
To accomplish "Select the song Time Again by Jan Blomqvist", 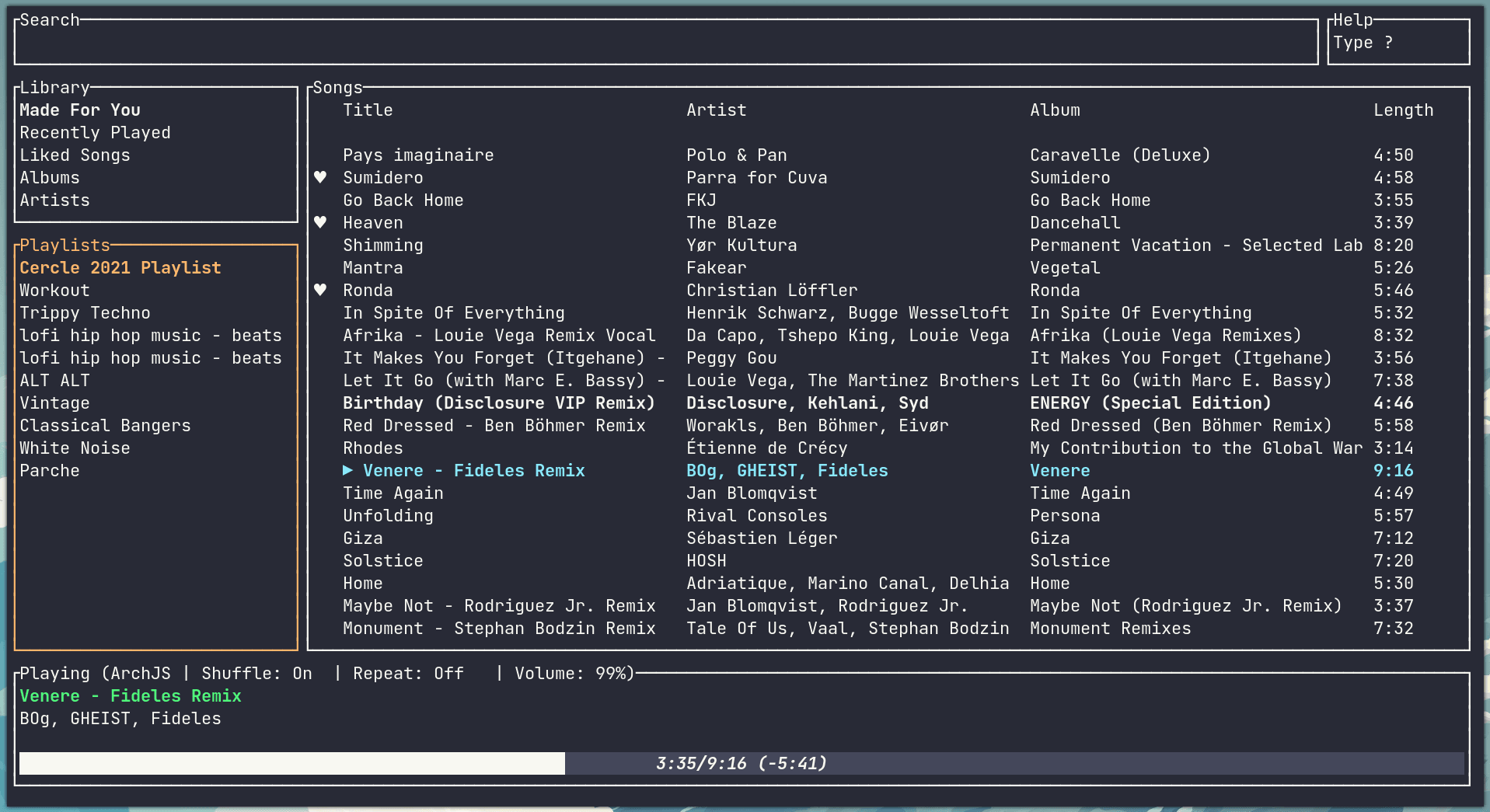I will point(393,493).
